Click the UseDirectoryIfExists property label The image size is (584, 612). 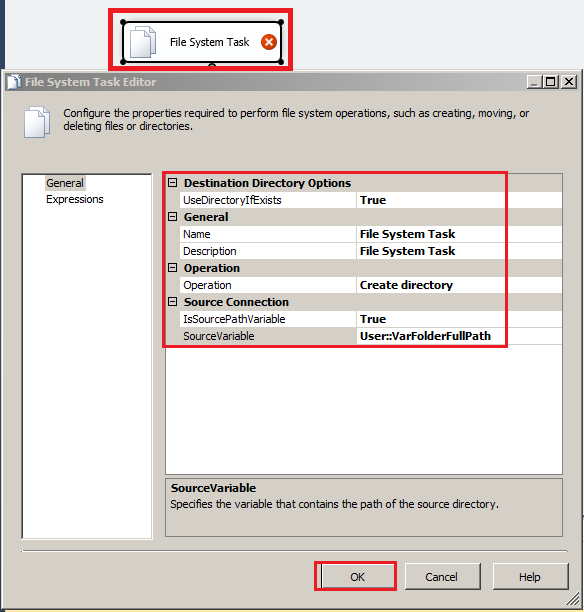pyautogui.click(x=232, y=200)
